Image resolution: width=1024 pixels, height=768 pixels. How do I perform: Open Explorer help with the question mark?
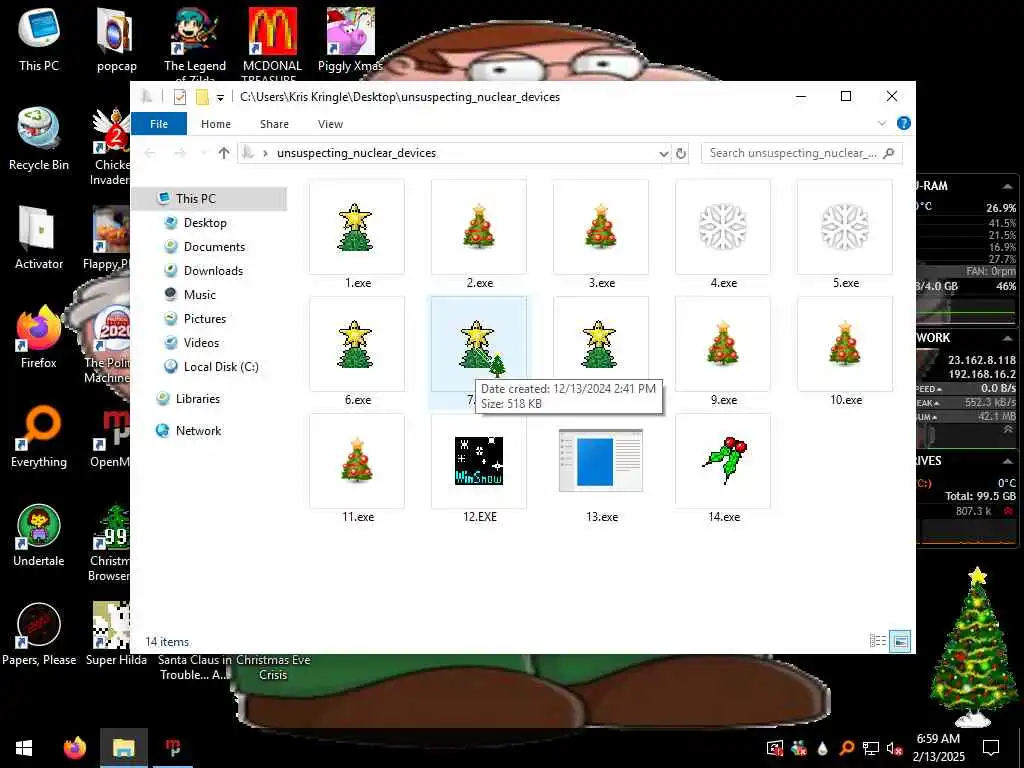click(904, 123)
